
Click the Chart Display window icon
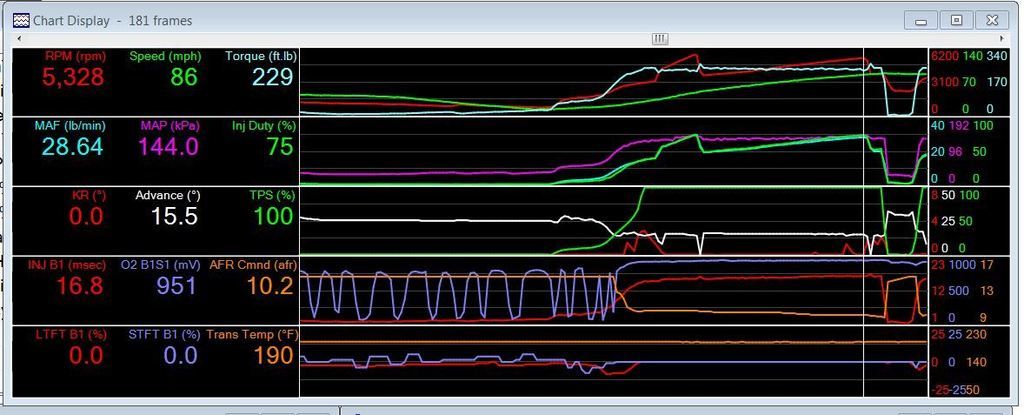coord(21,20)
